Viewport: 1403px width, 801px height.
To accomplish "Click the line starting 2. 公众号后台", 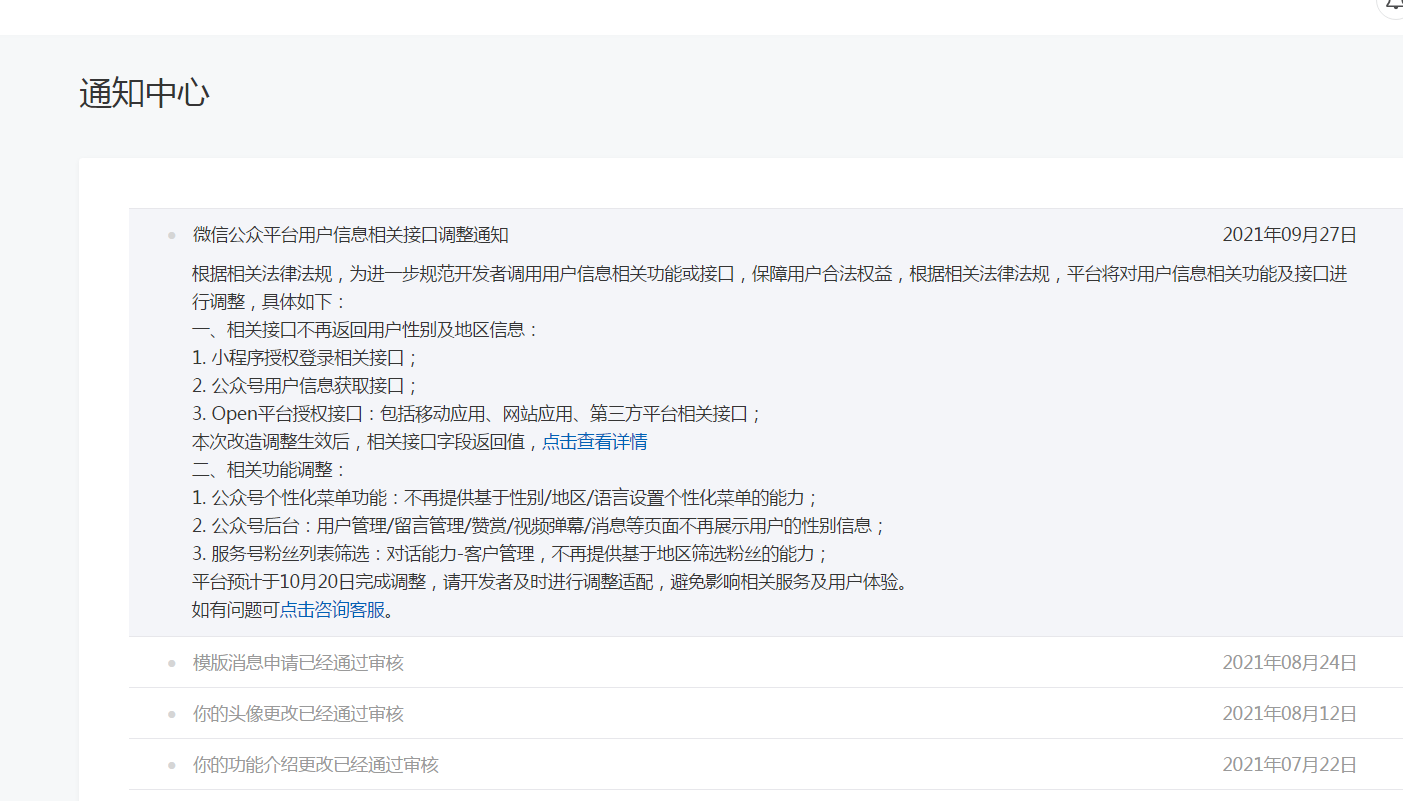I will tap(539, 526).
